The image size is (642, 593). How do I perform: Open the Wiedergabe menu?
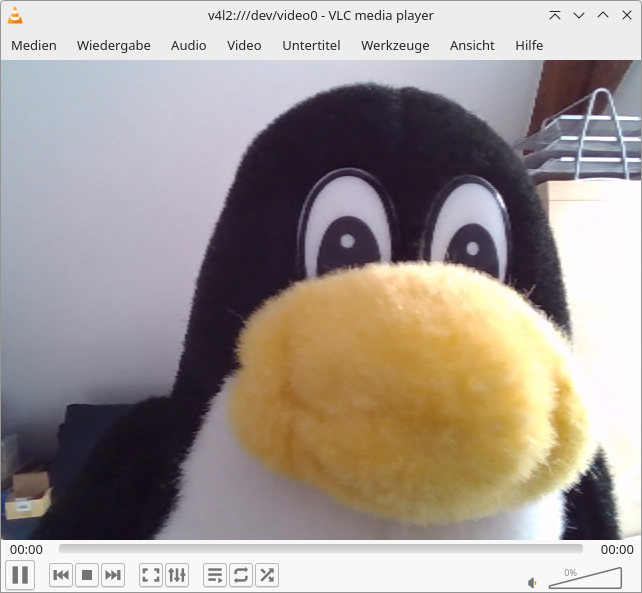pyautogui.click(x=114, y=45)
